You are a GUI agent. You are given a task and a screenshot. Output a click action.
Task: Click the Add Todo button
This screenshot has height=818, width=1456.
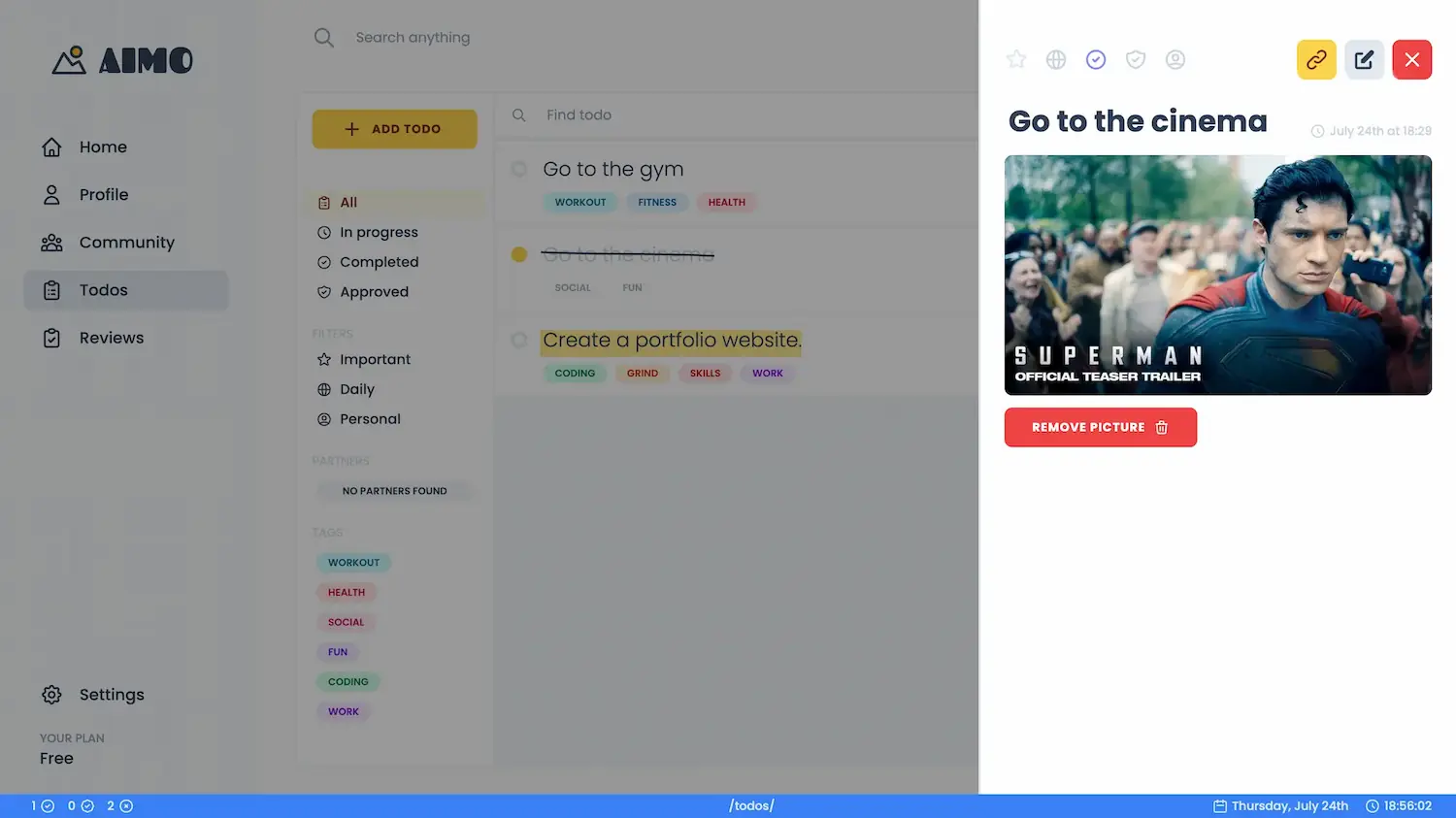pos(394,129)
